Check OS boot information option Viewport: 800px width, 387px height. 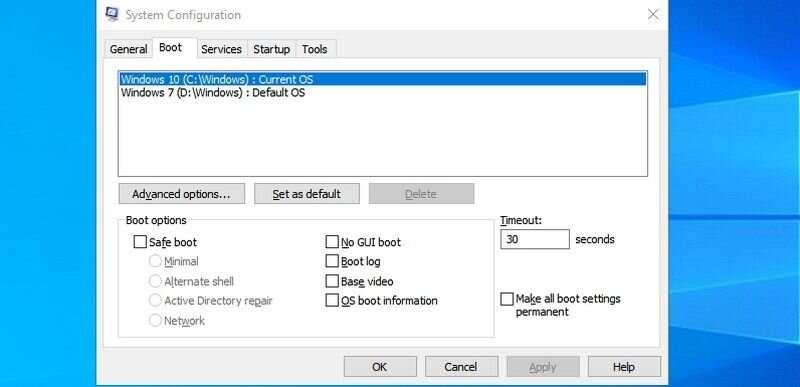tap(332, 301)
